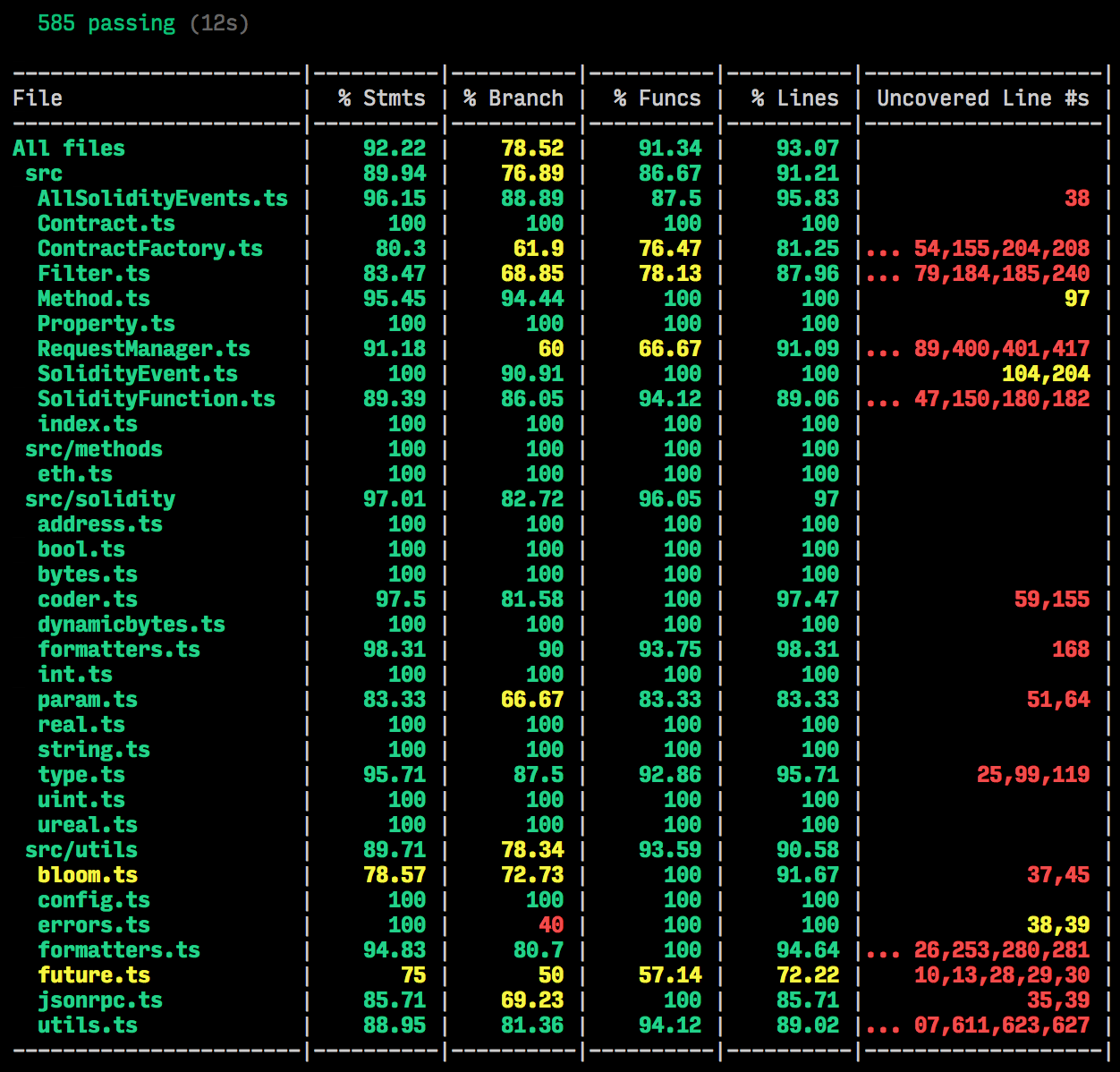The width and height of the screenshot is (1120, 1072).
Task: Select the real.ts file name
Action: coord(81,724)
